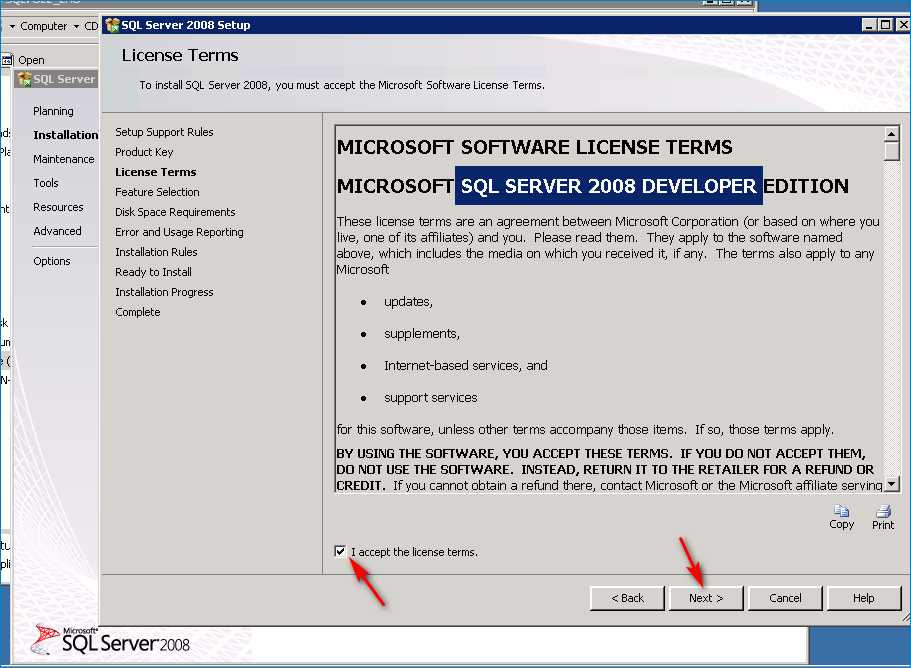Click the license text scrollbar up arrow
The height and width of the screenshot is (668, 911).
point(891,134)
